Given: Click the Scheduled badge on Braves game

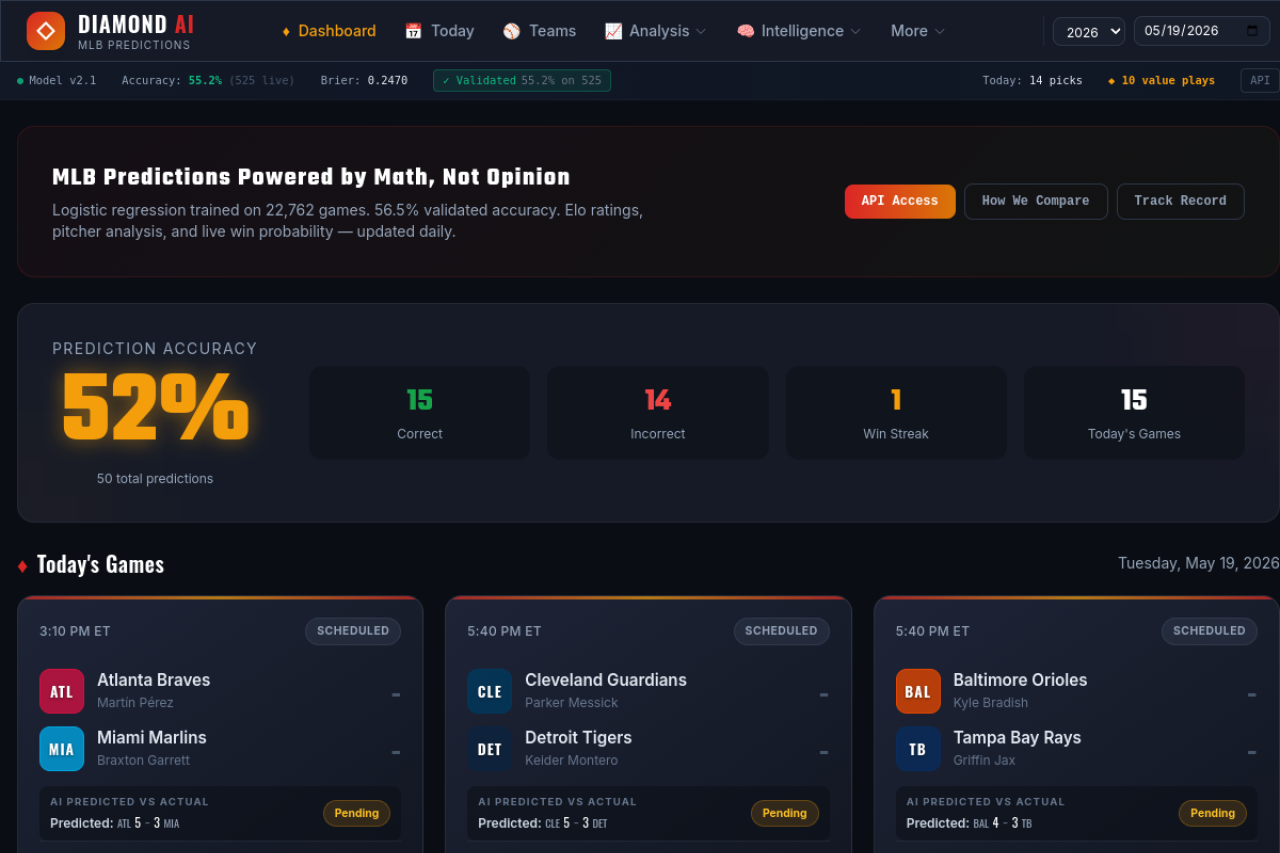Looking at the screenshot, I should coord(353,631).
